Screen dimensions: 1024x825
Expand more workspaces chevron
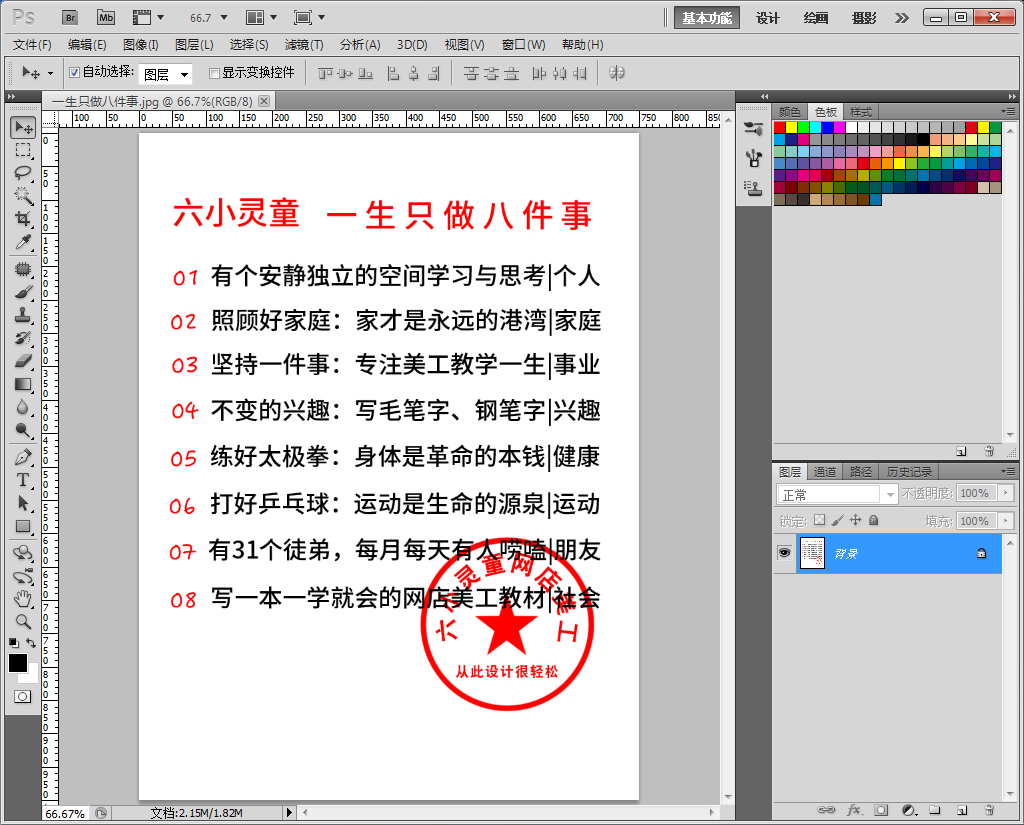point(901,18)
